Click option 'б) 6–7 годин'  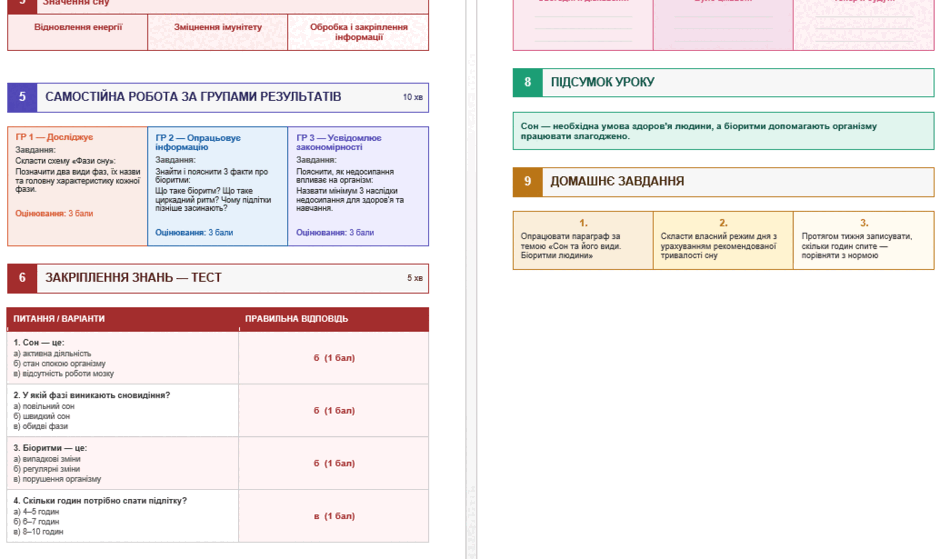pos(36,522)
